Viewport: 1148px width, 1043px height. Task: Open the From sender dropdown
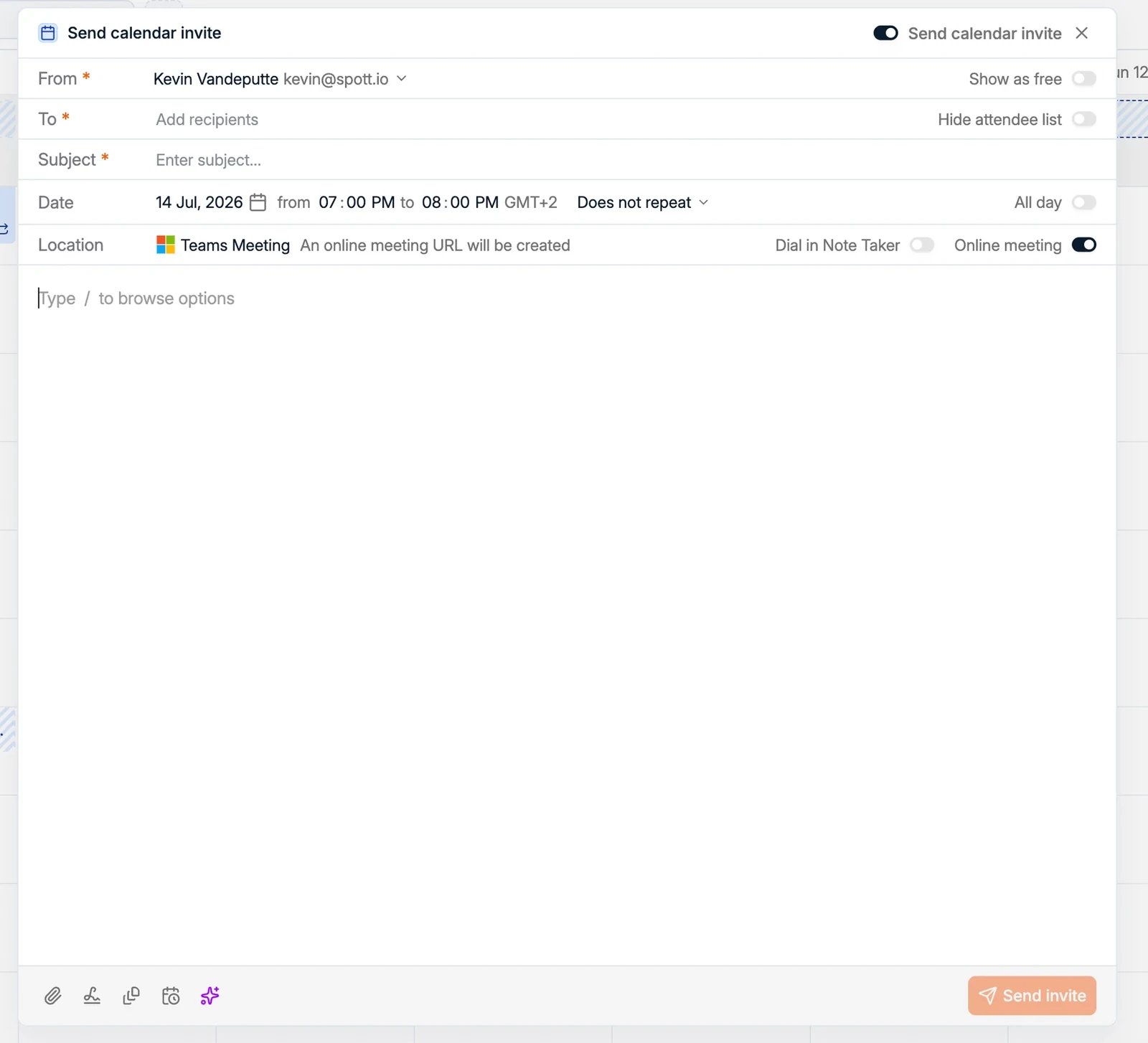coord(280,79)
